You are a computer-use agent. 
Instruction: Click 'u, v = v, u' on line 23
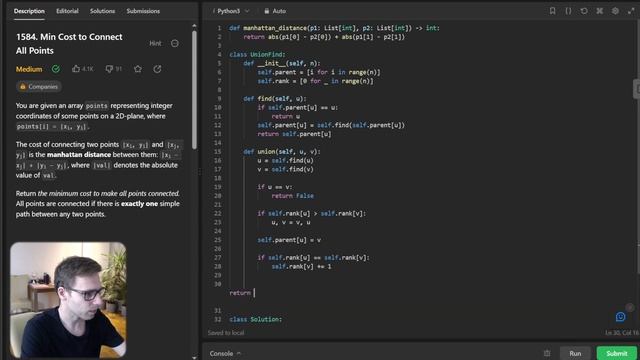coord(291,222)
